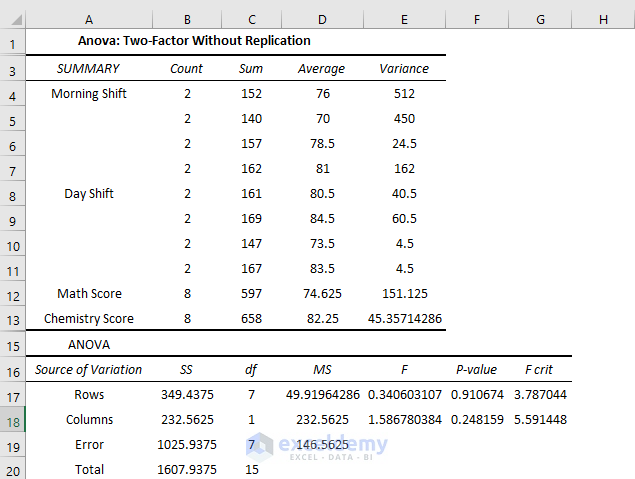This screenshot has width=635, height=479.
Task: Select row 1 header
Action: coord(13,43)
